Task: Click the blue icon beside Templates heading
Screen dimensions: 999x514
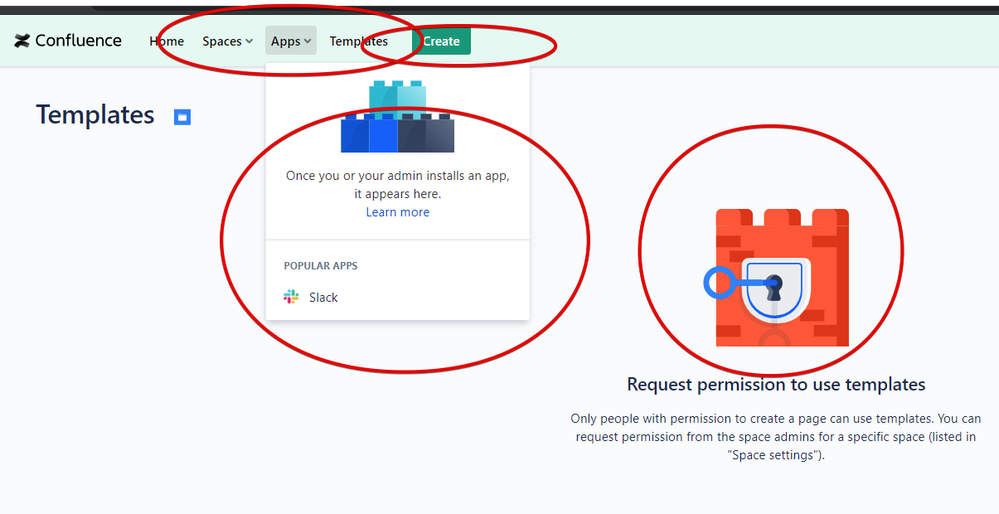Action: (182, 117)
